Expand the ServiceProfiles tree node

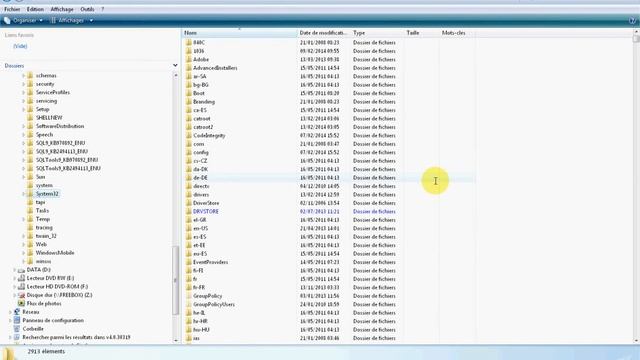[23, 92]
